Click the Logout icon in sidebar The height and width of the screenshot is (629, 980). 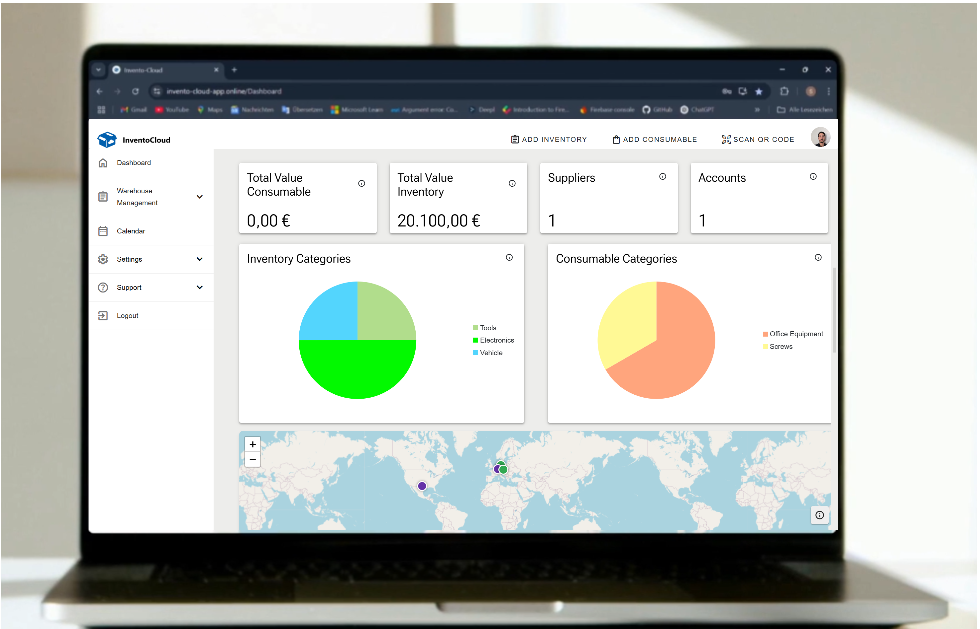coord(103,316)
